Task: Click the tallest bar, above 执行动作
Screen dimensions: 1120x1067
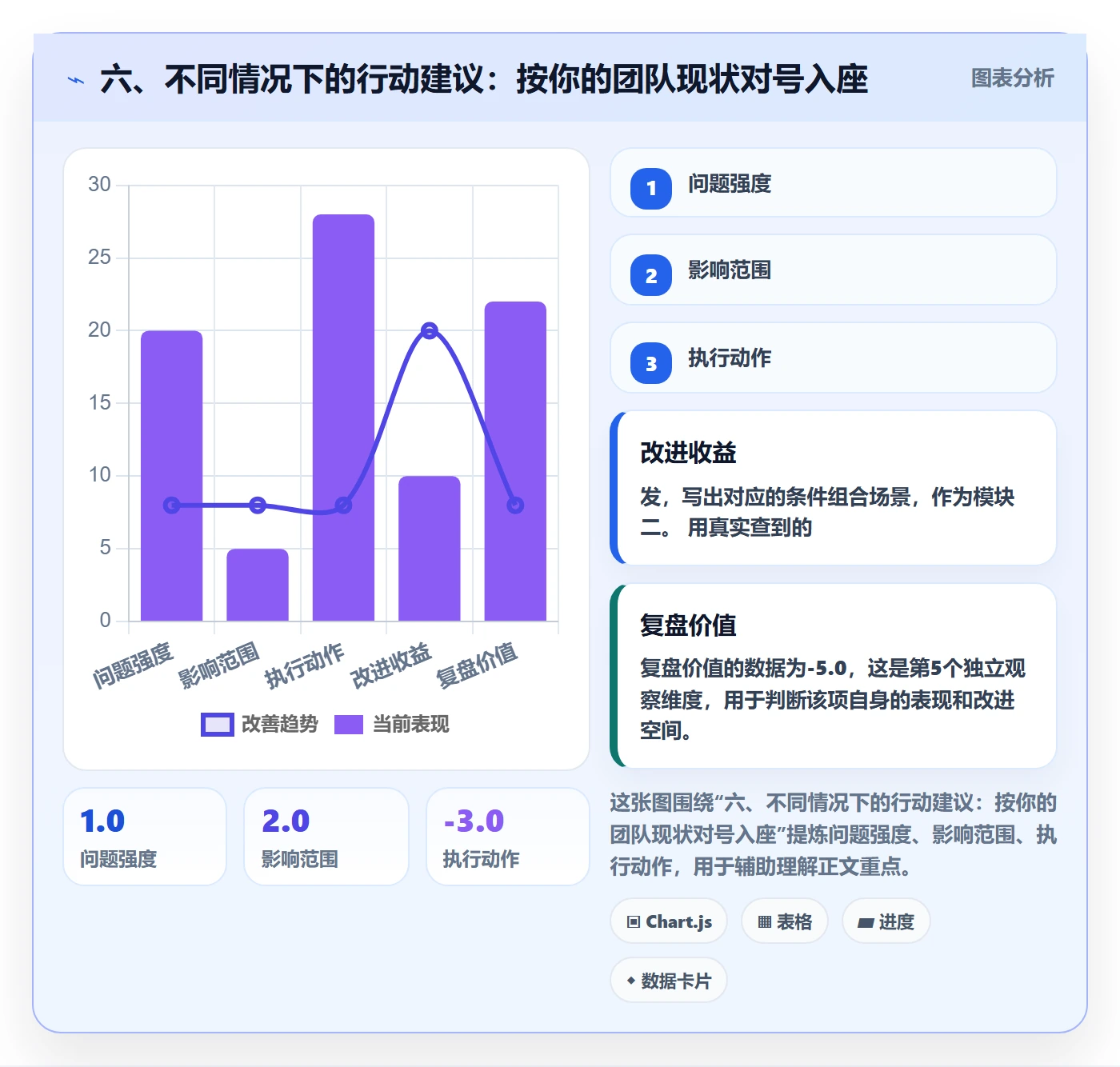Action: pos(343,418)
